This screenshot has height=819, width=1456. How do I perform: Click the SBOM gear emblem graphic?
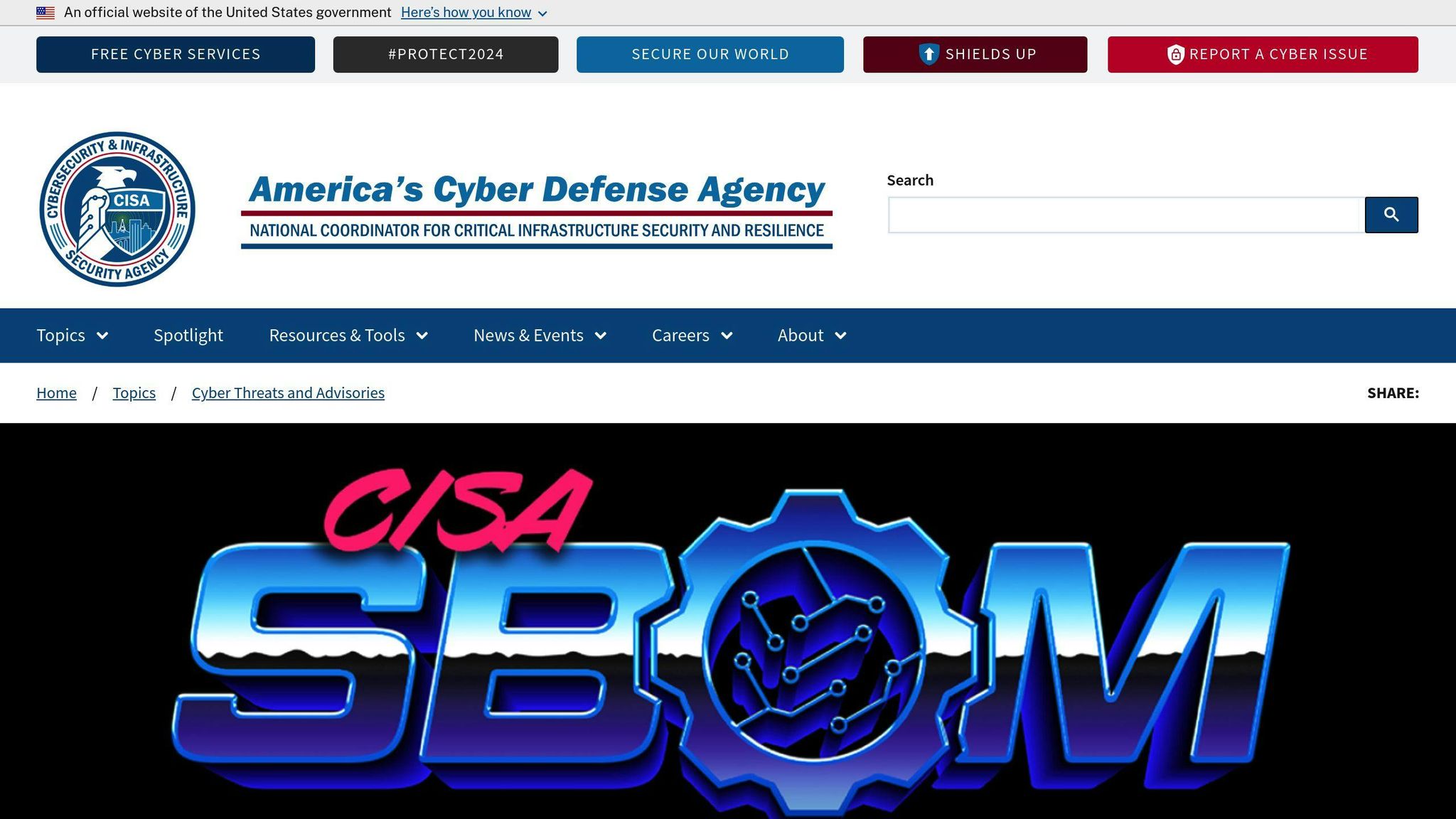point(813,651)
